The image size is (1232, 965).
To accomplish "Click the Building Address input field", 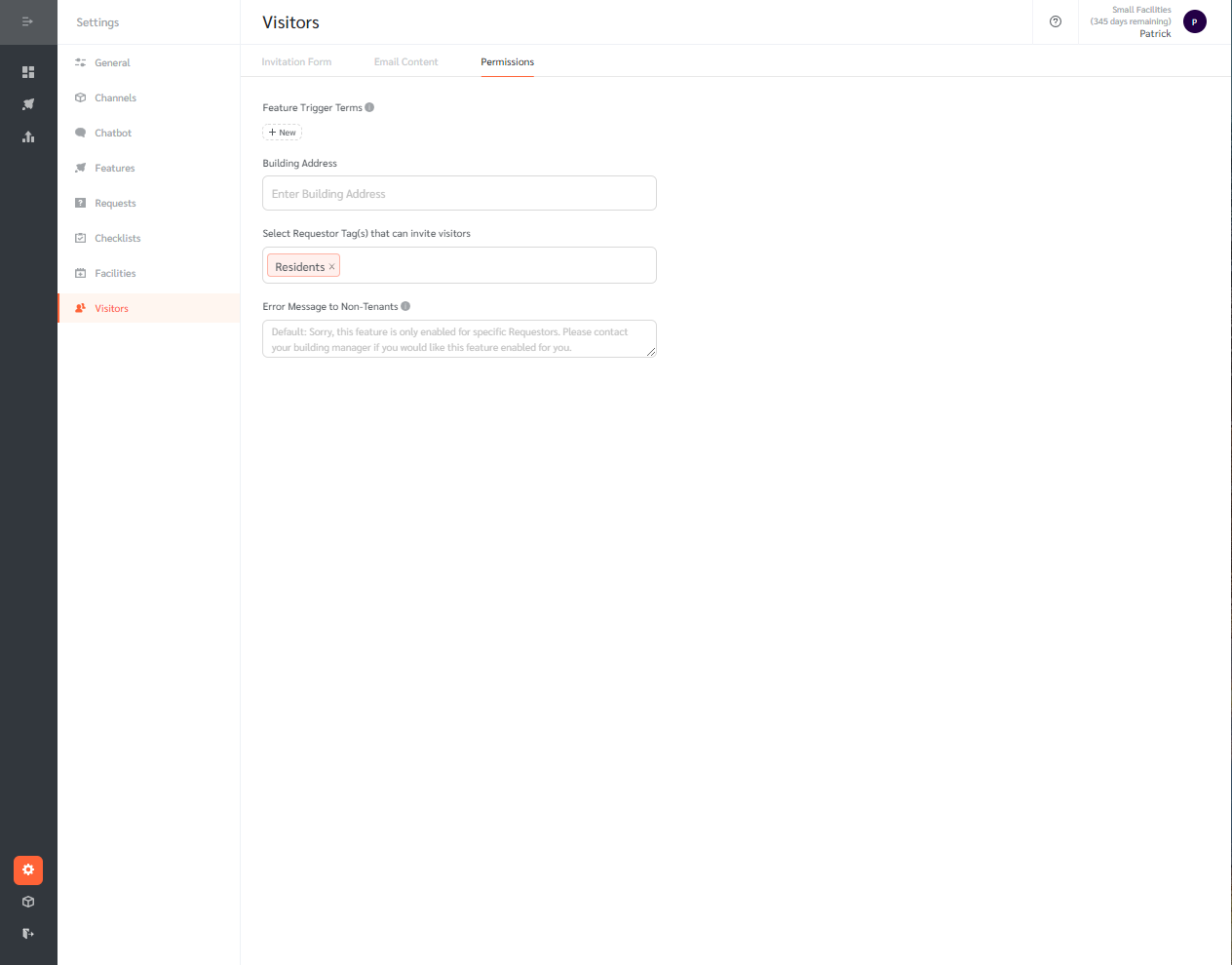I will (458, 193).
